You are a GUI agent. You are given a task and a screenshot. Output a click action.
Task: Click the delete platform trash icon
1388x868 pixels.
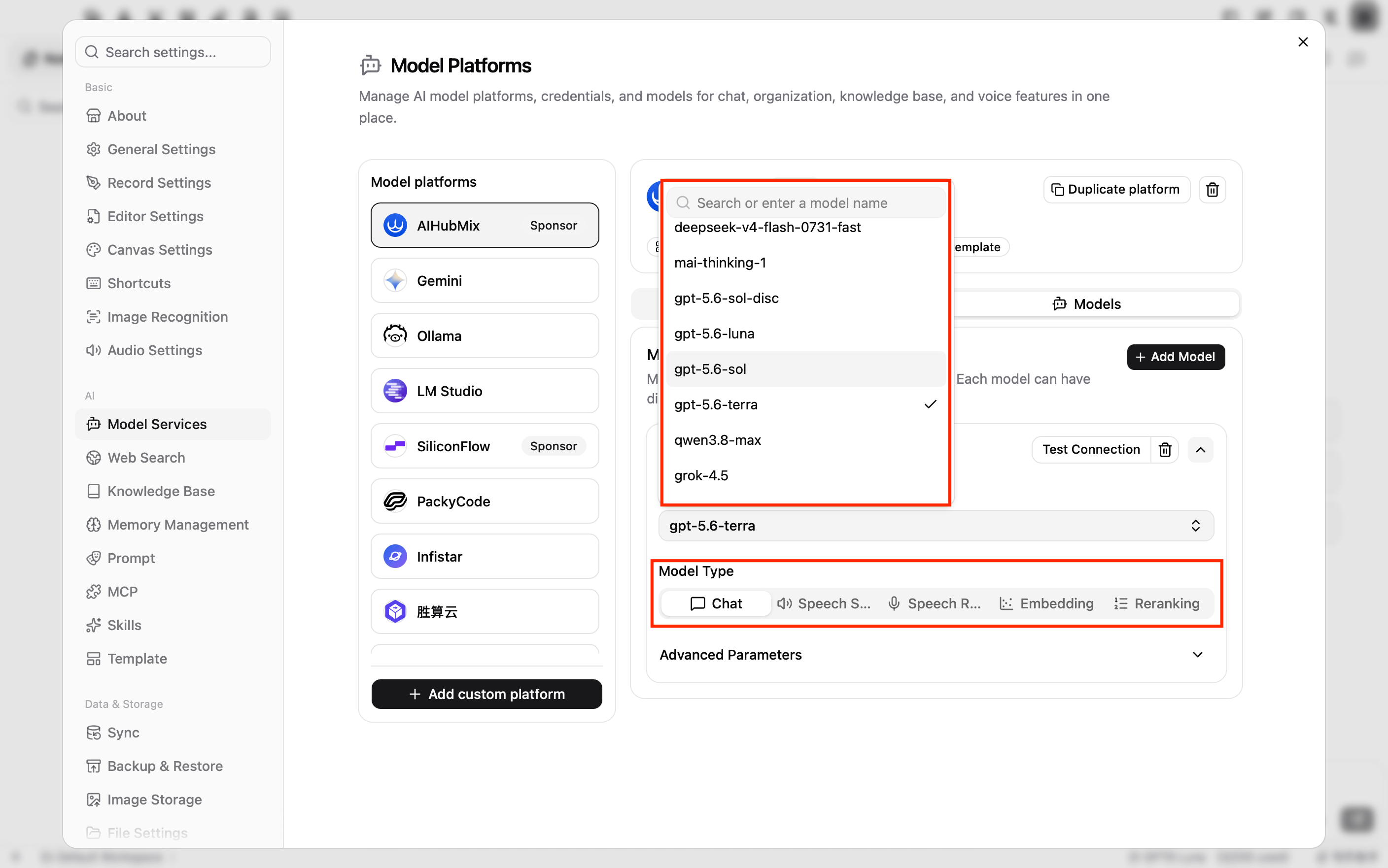pyautogui.click(x=1212, y=190)
